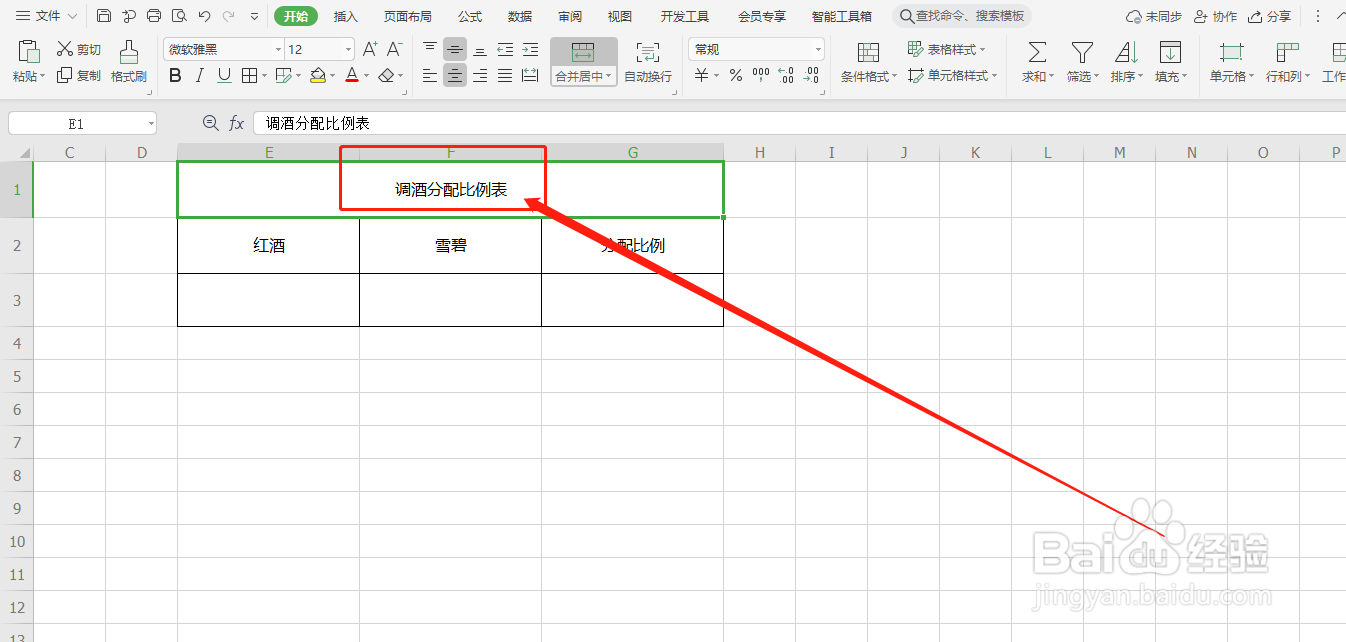The width and height of the screenshot is (1346, 642).
Task: Increase decimal places icon
Action: tap(786, 75)
